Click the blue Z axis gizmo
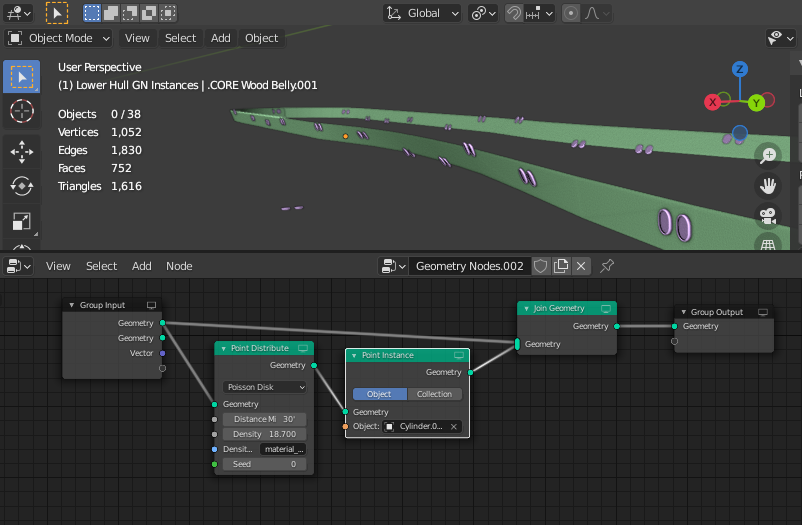The height and width of the screenshot is (525, 802). (740, 69)
